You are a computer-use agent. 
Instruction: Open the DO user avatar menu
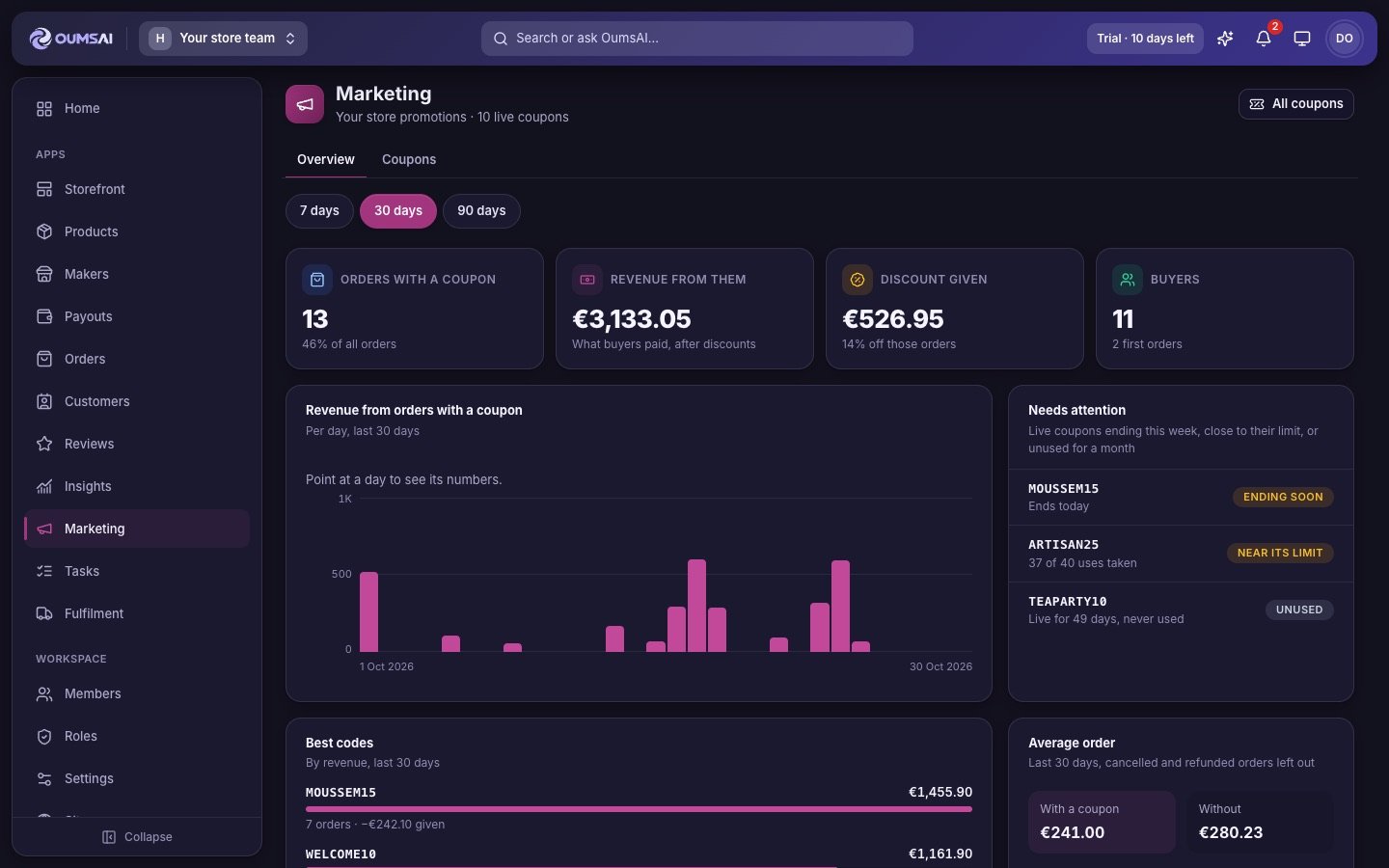point(1345,39)
